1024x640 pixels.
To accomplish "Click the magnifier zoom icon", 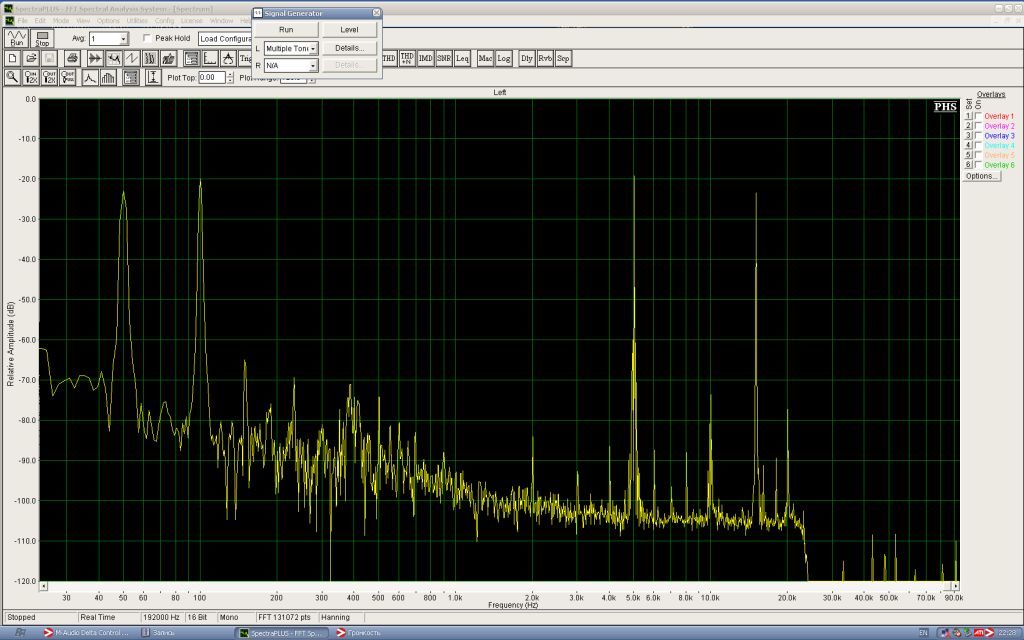I will point(12,78).
